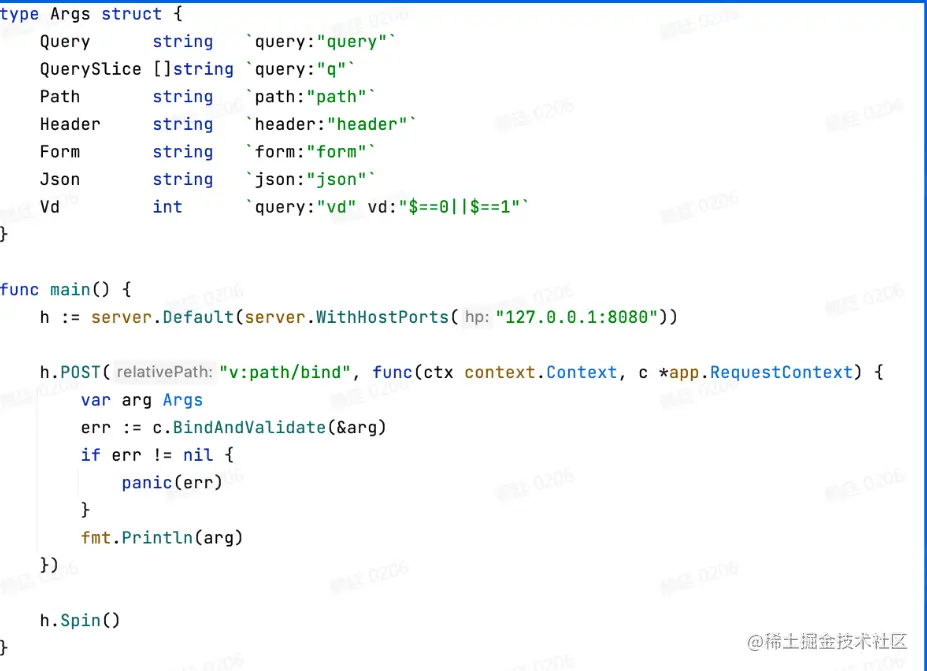Click the relativePath: parameter hint
Image resolution: width=927 pixels, height=671 pixels.
164,372
